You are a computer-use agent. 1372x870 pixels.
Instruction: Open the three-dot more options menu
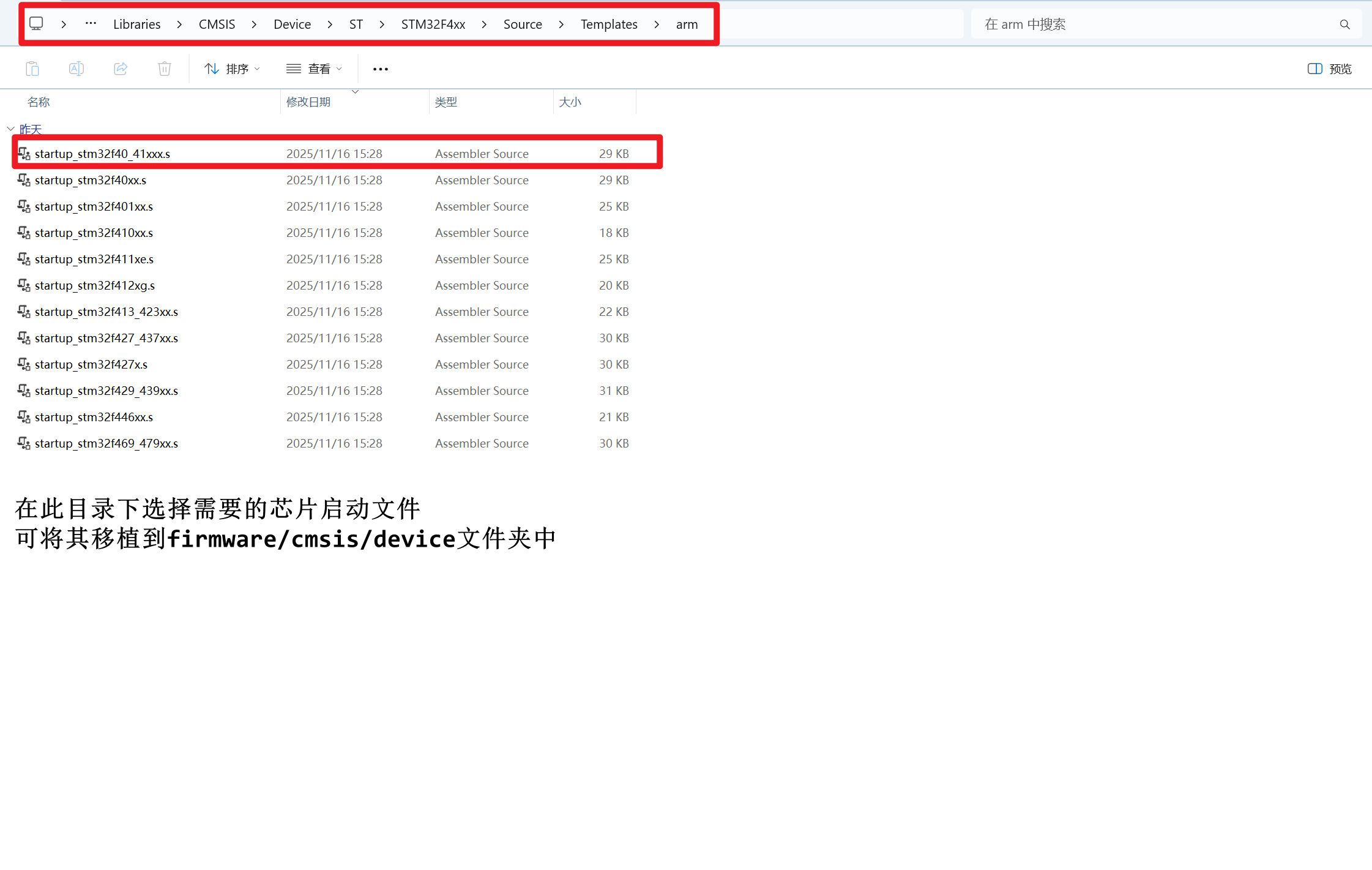coord(381,69)
